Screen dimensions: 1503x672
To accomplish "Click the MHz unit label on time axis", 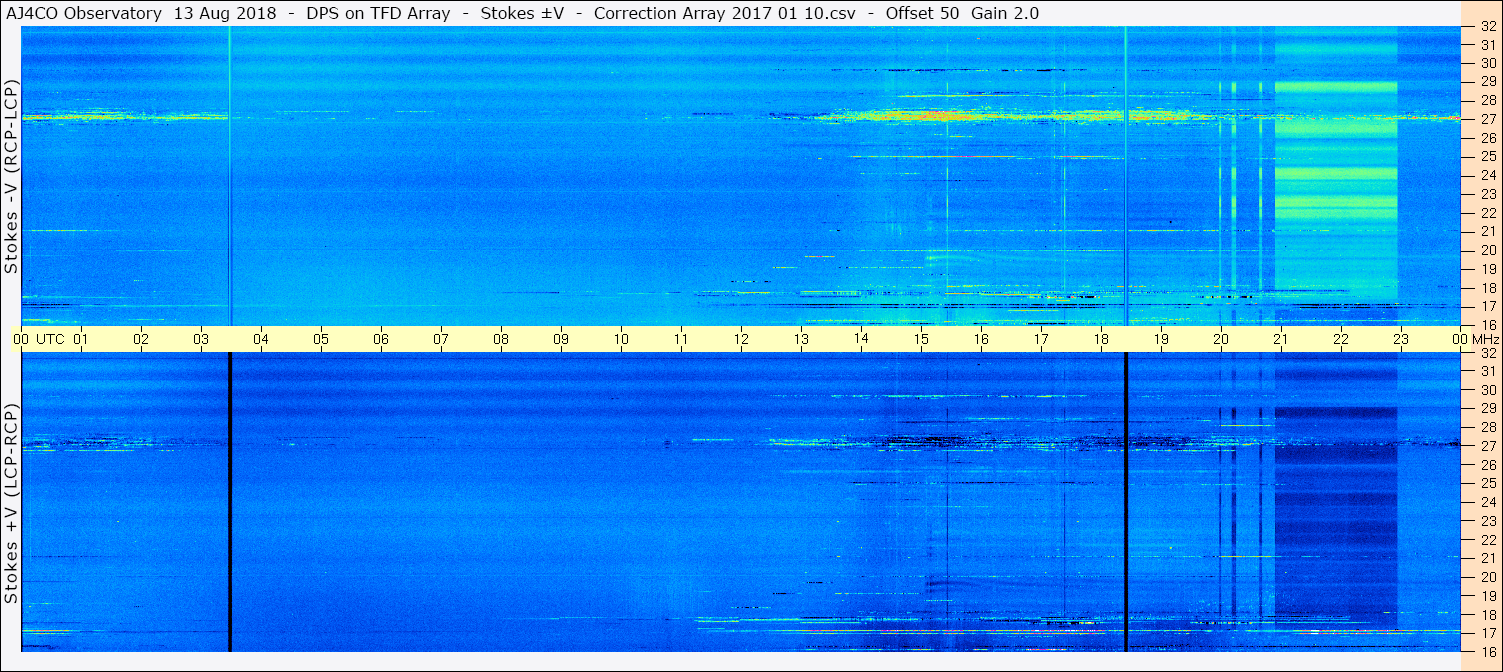I will [x=1485, y=339].
